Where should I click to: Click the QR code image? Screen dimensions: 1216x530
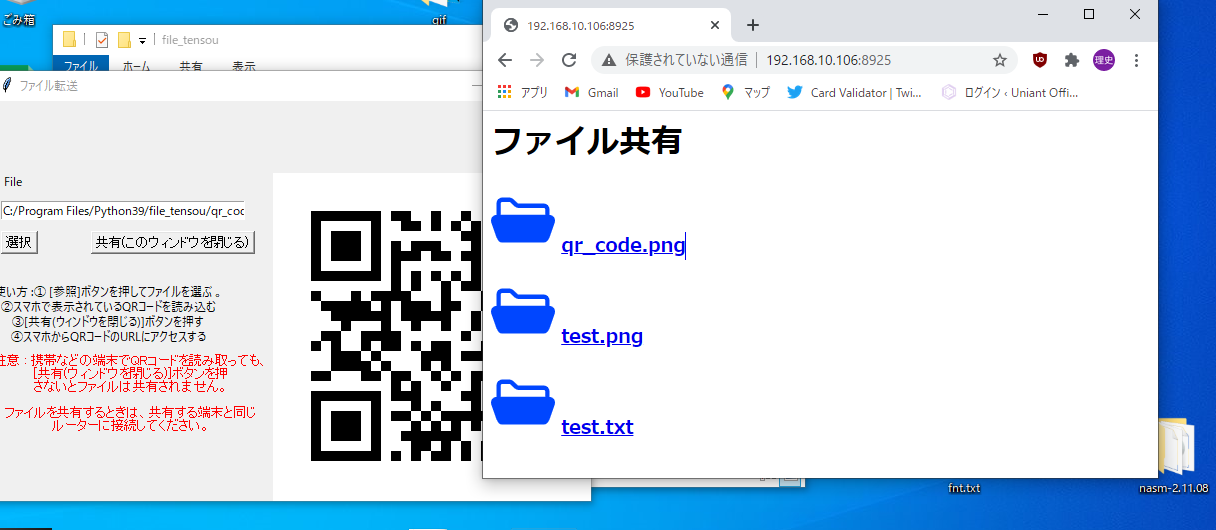tap(397, 336)
